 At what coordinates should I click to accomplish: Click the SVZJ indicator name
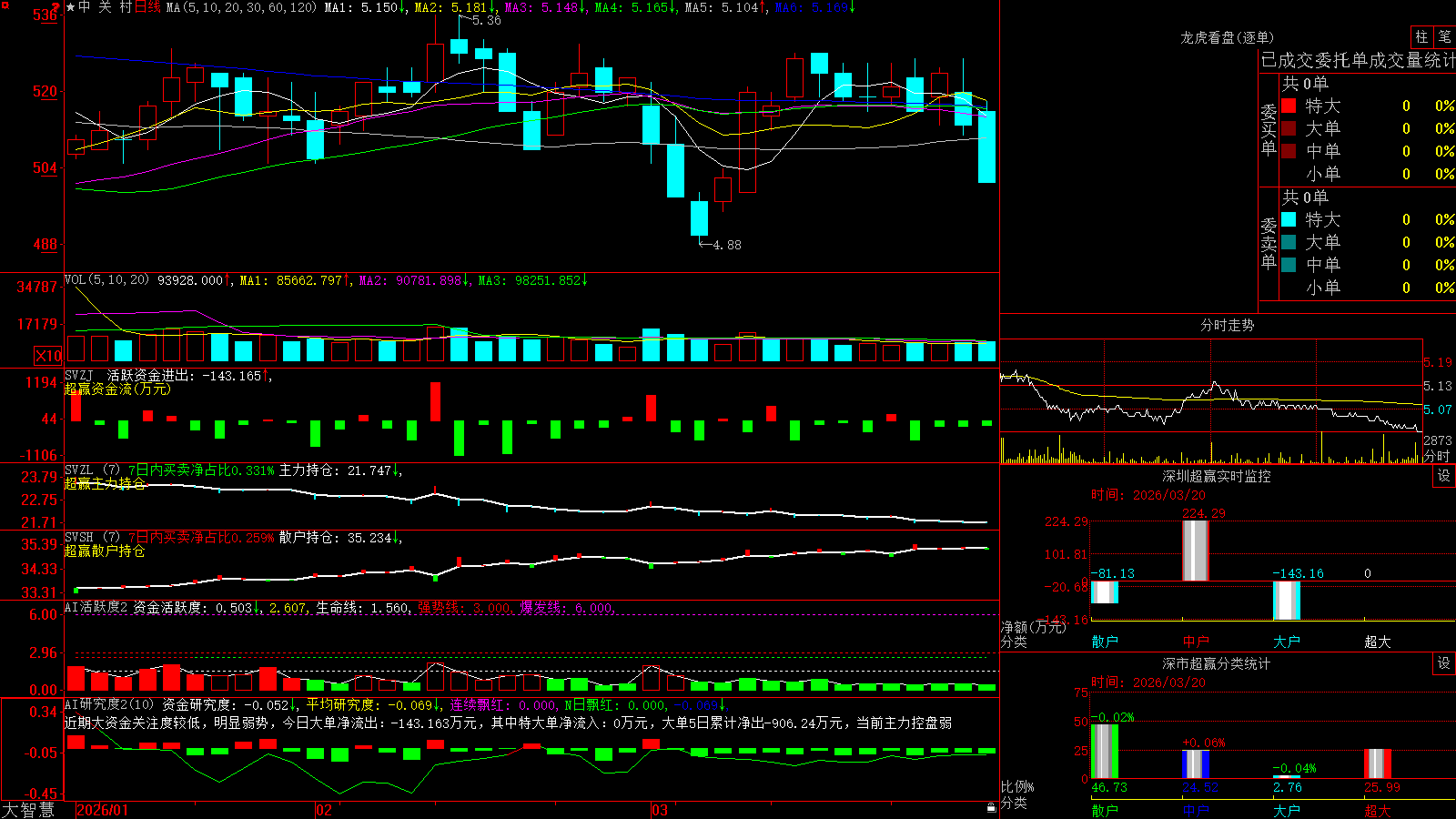click(78, 375)
